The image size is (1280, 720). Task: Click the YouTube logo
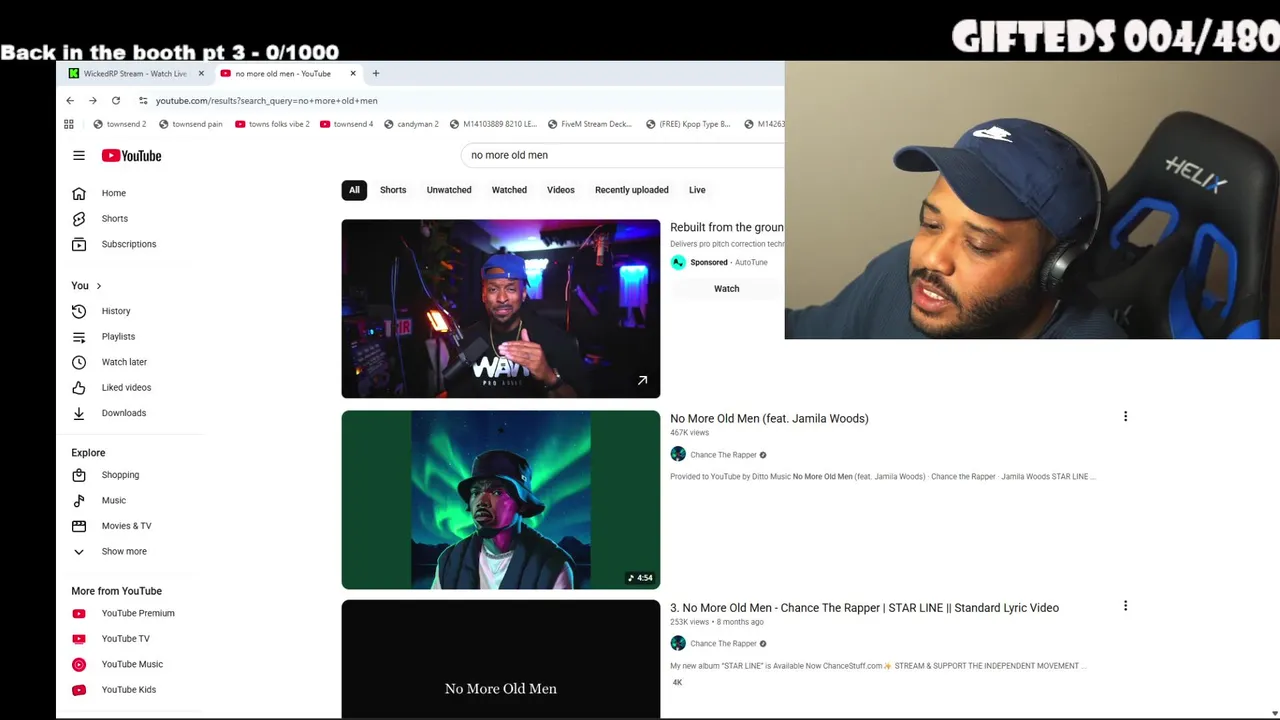[x=131, y=156]
